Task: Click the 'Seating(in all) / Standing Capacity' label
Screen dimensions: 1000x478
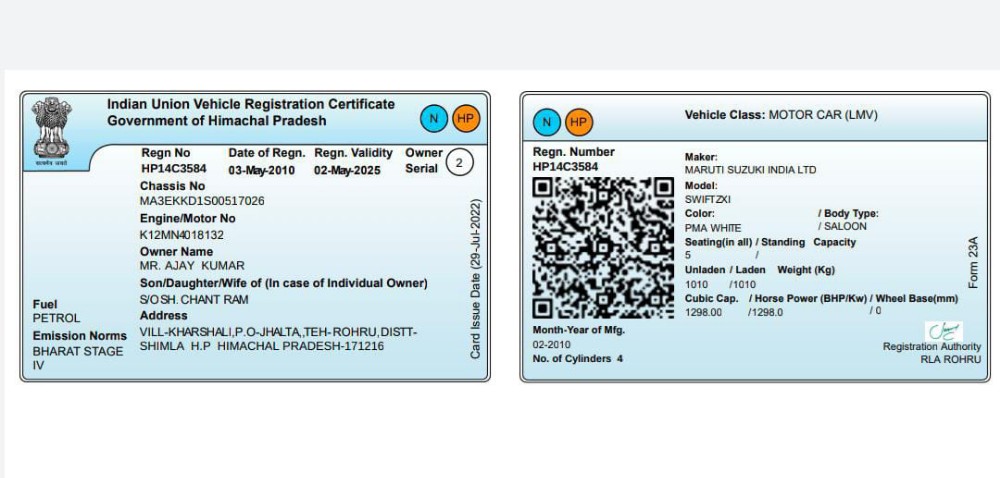Action: 770,242
